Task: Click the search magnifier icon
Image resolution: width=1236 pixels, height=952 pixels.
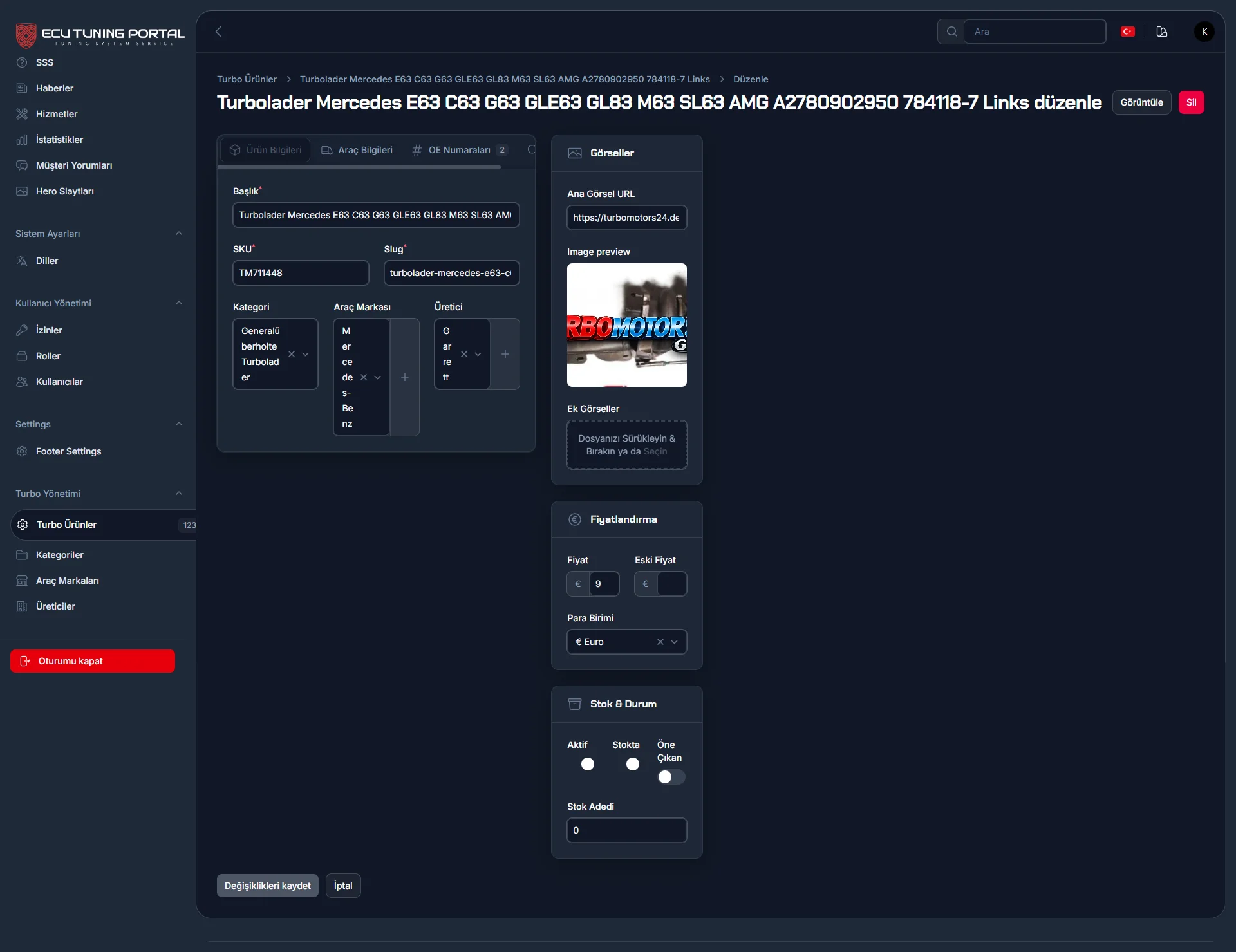Action: (951, 32)
